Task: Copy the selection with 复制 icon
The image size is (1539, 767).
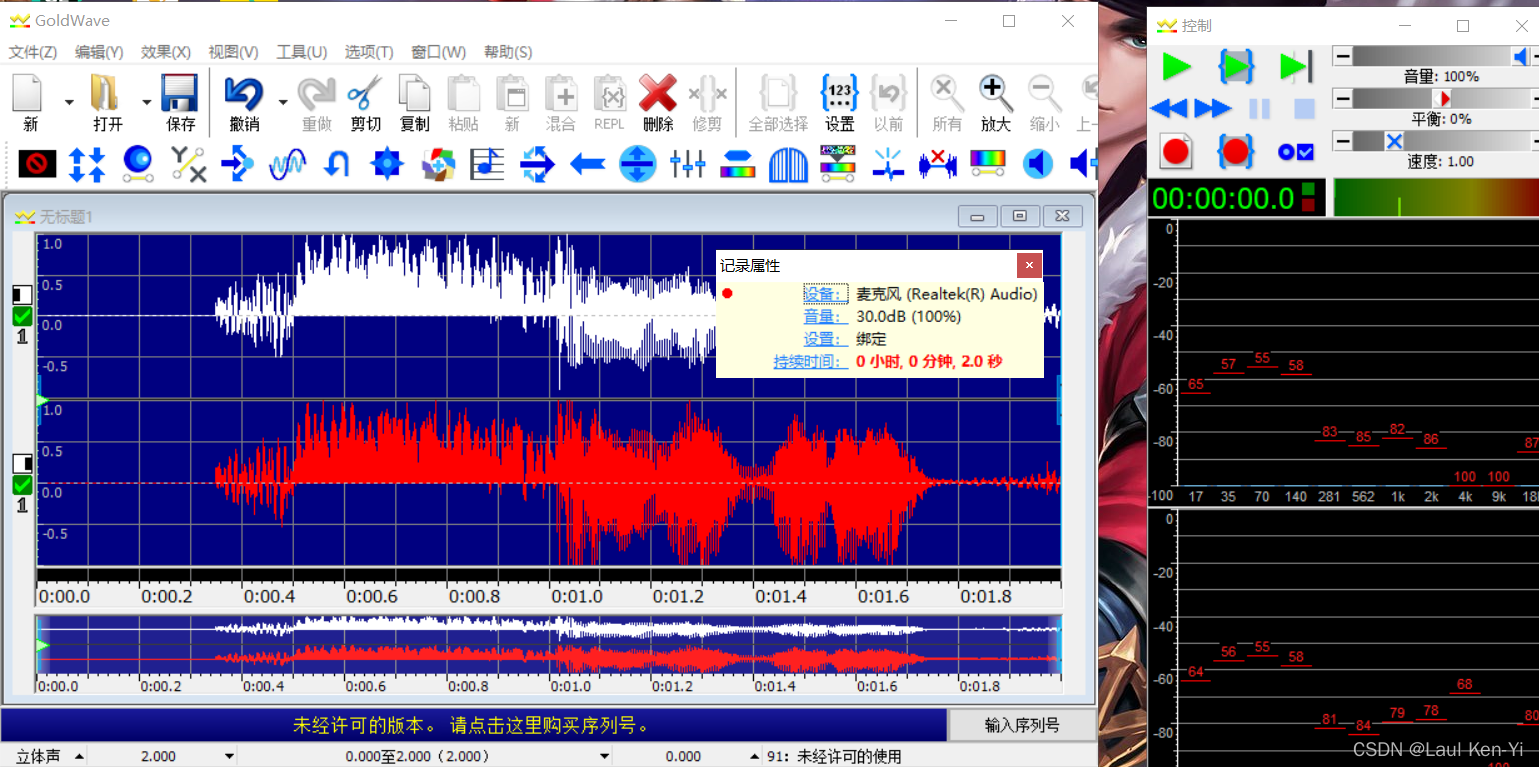Action: pyautogui.click(x=414, y=93)
